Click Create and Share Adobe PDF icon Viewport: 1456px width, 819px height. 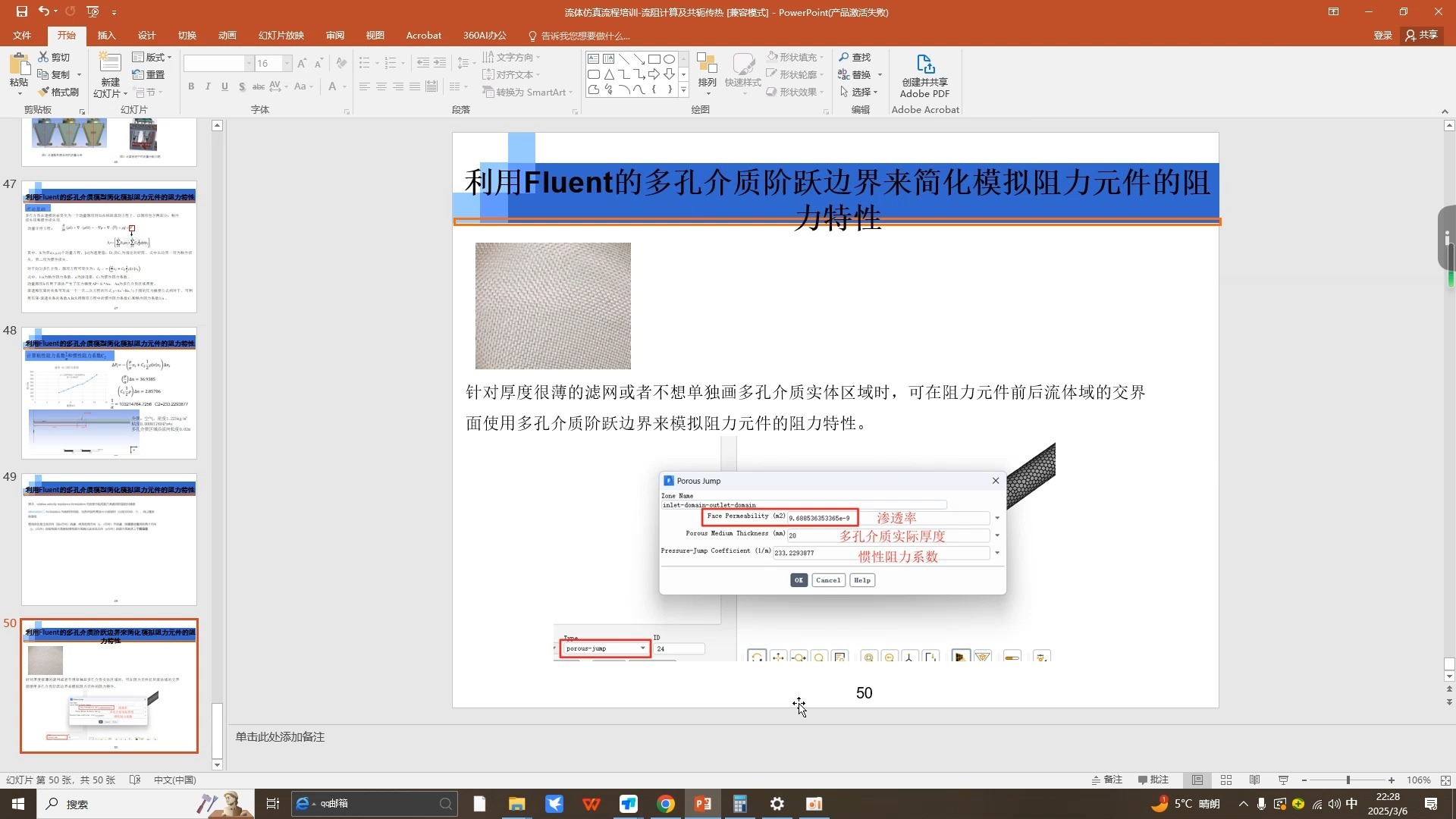point(924,65)
